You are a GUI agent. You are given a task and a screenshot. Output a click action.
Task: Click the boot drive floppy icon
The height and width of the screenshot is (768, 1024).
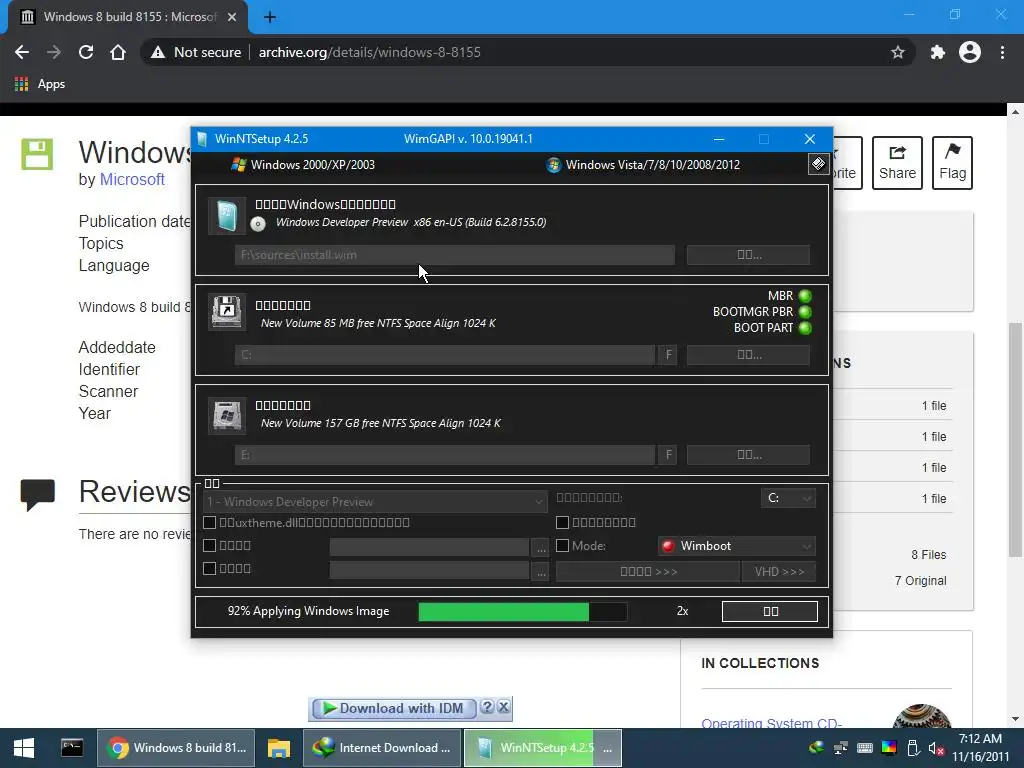pos(227,312)
